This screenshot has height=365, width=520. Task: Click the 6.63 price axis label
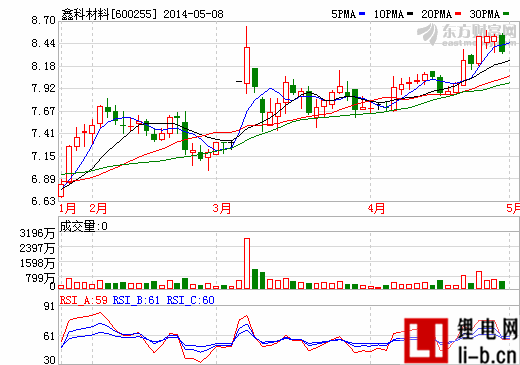[43, 201]
